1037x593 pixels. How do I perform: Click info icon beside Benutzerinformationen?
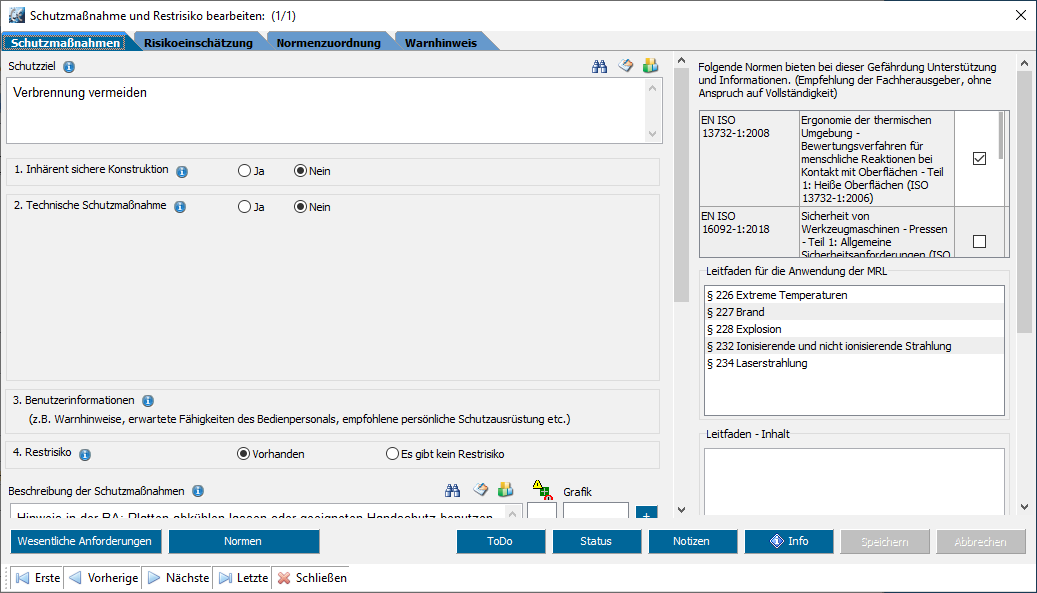148,401
